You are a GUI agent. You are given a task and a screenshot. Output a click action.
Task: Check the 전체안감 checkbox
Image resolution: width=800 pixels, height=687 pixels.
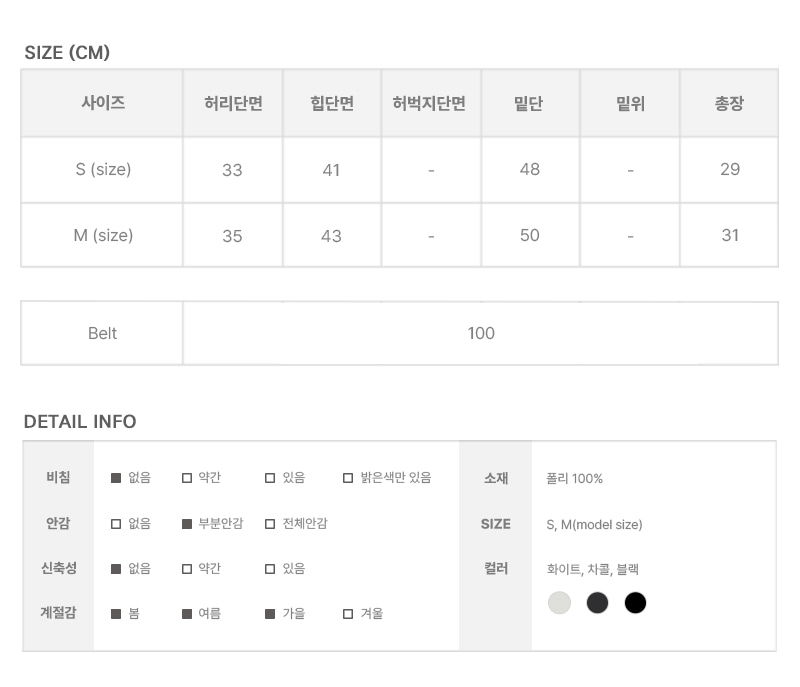pyautogui.click(x=270, y=524)
